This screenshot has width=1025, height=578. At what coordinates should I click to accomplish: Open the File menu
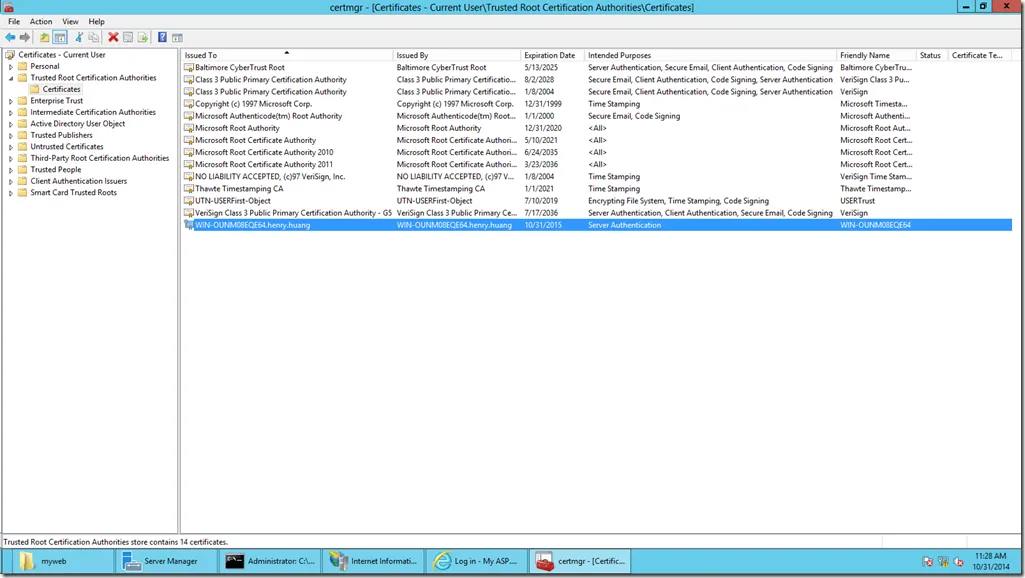(14, 22)
